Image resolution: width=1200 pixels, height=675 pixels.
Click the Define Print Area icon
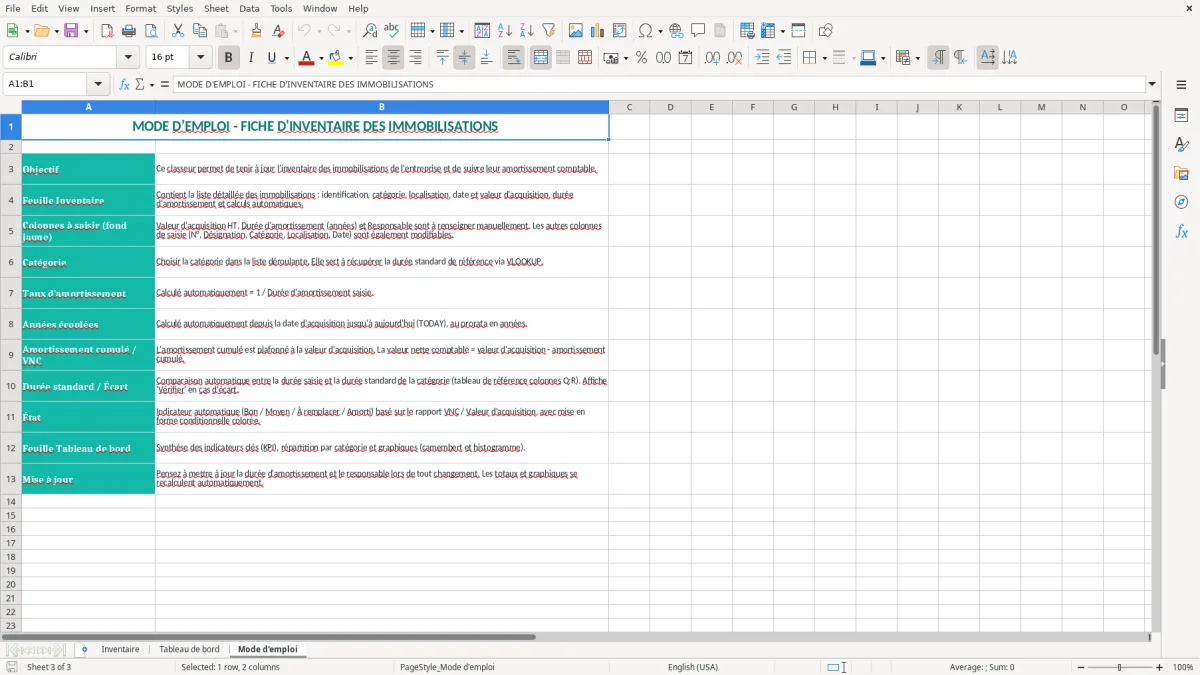(747, 31)
